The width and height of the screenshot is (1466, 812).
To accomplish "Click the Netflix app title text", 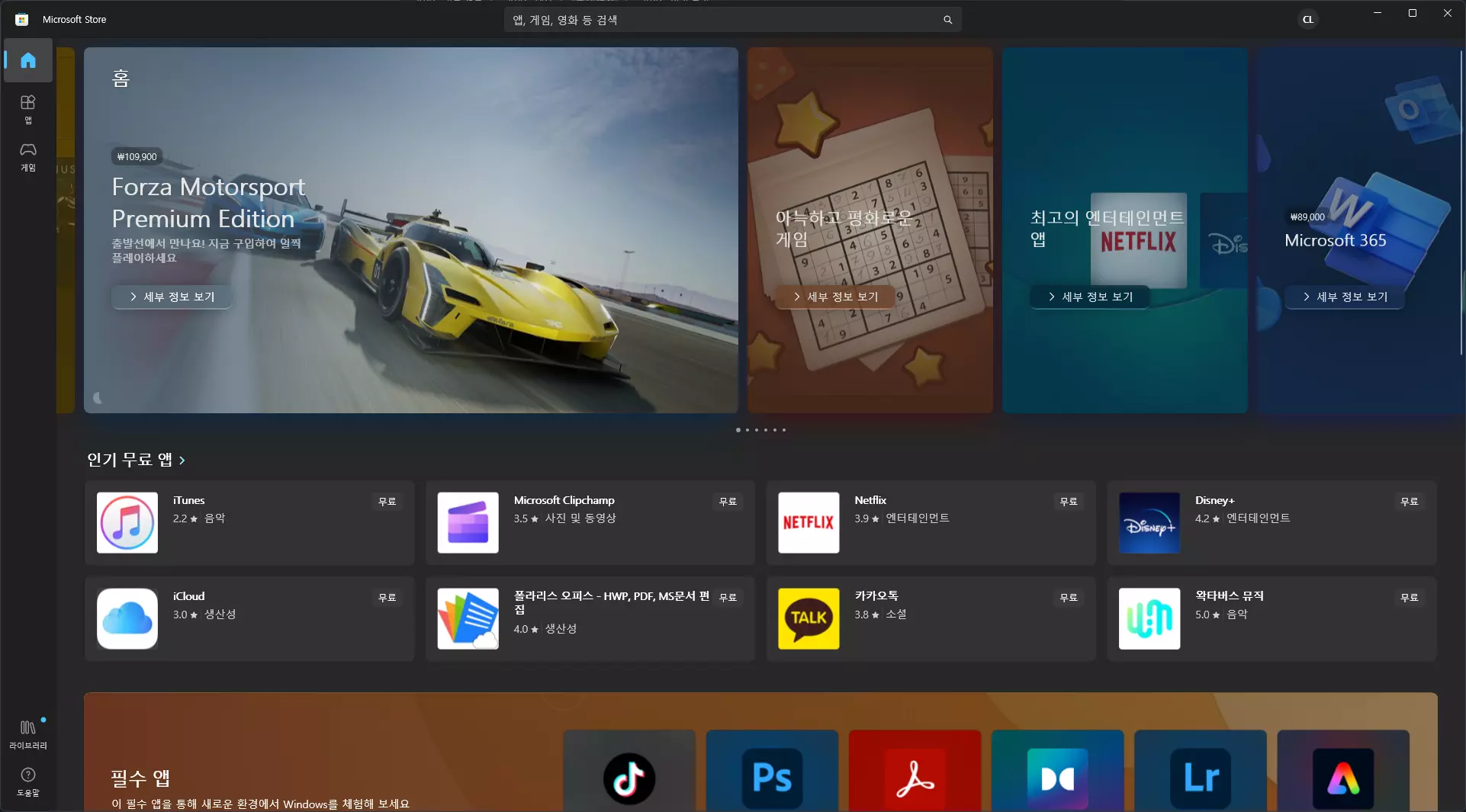I will click(x=870, y=500).
